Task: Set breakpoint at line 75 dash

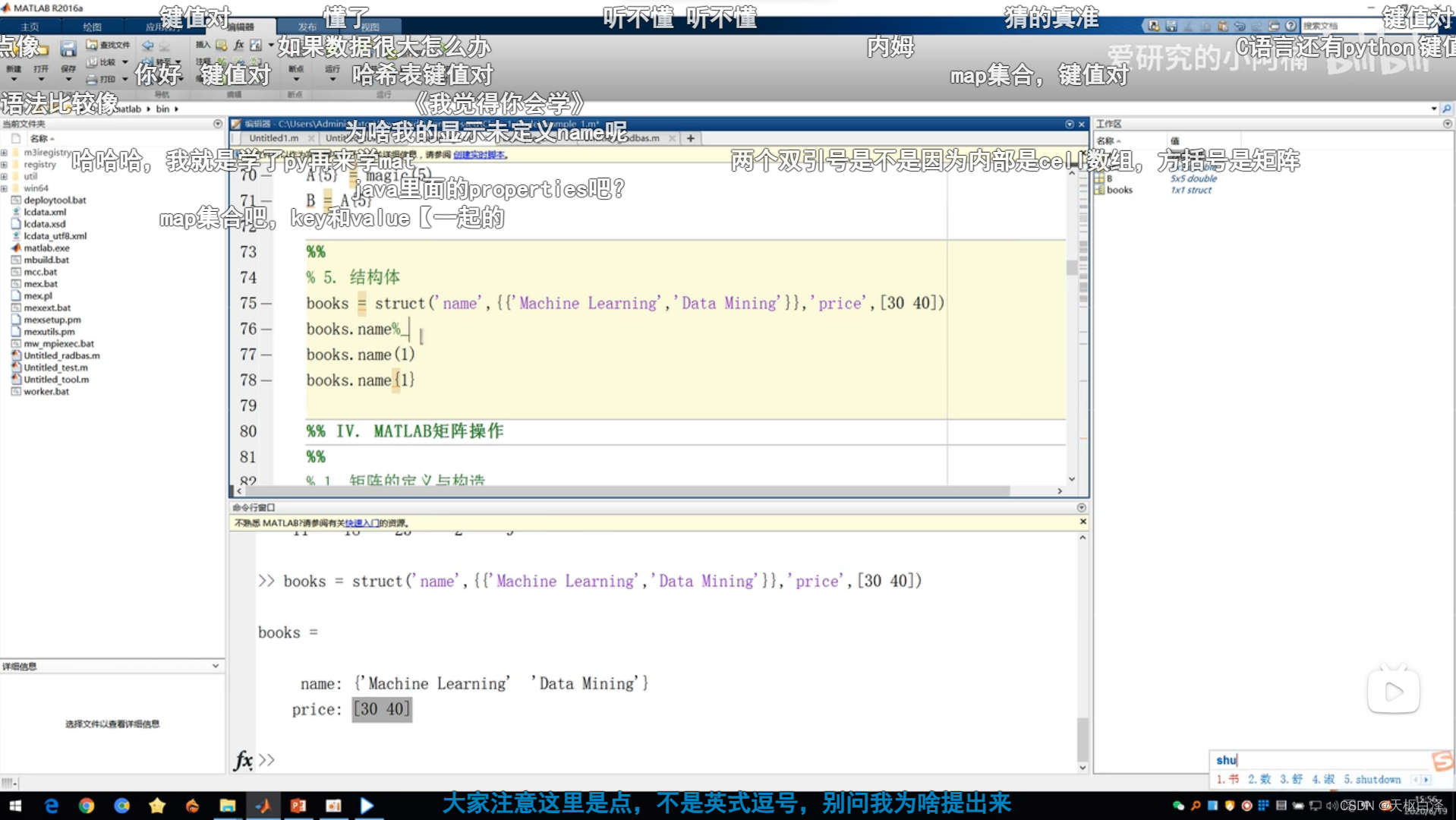Action: point(266,304)
